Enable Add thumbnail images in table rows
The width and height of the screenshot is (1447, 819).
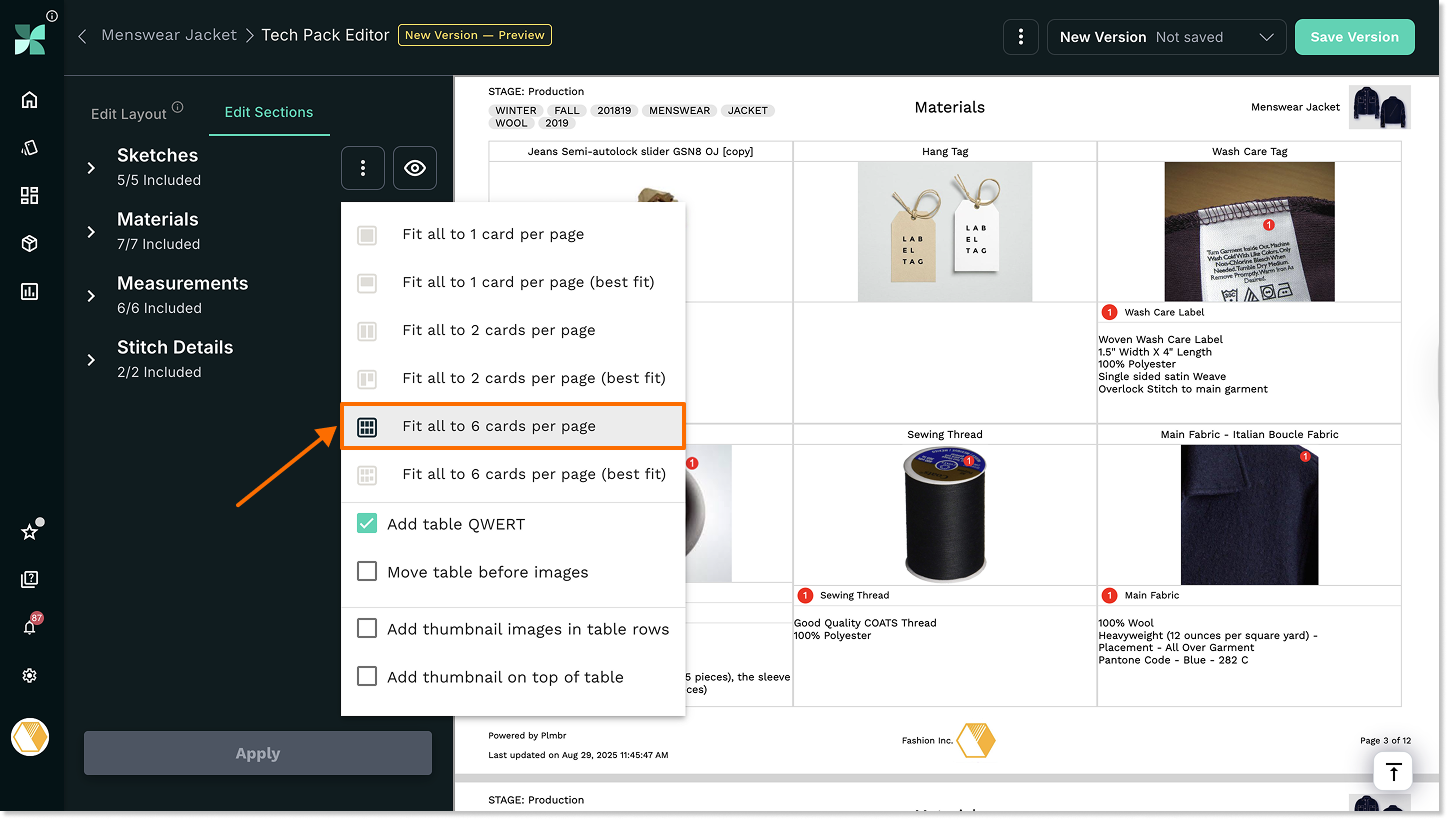367,629
